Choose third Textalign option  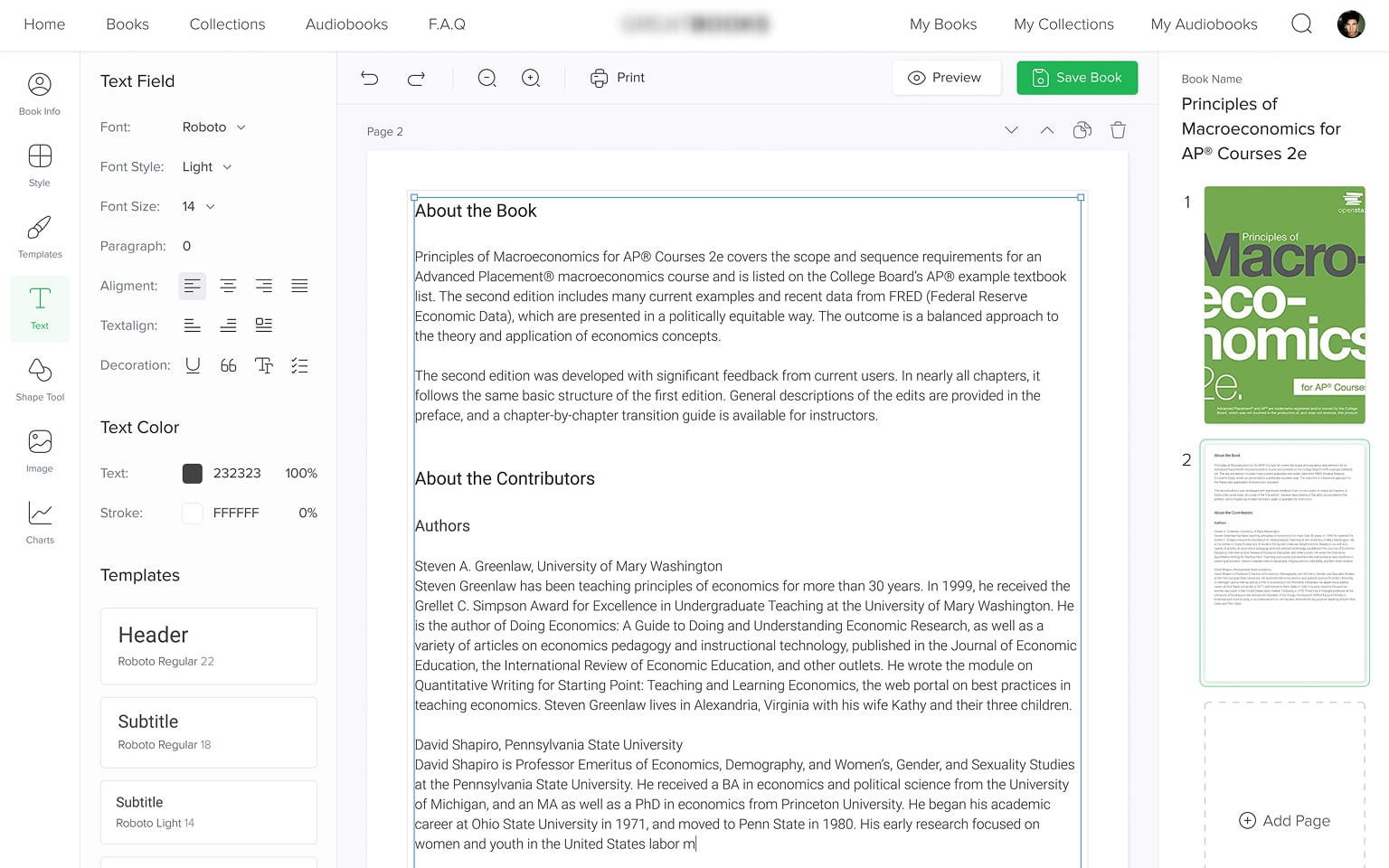click(264, 325)
